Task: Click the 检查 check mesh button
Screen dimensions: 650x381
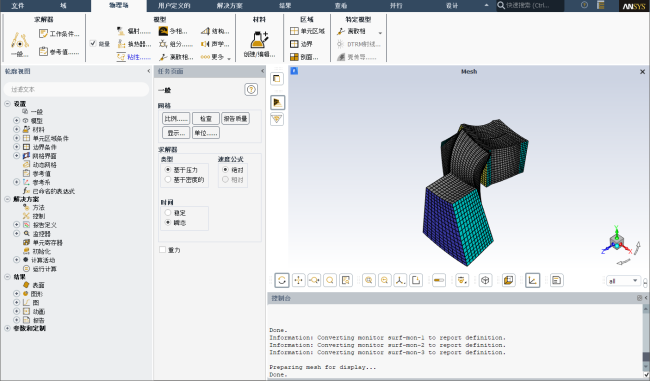Action: [206, 119]
